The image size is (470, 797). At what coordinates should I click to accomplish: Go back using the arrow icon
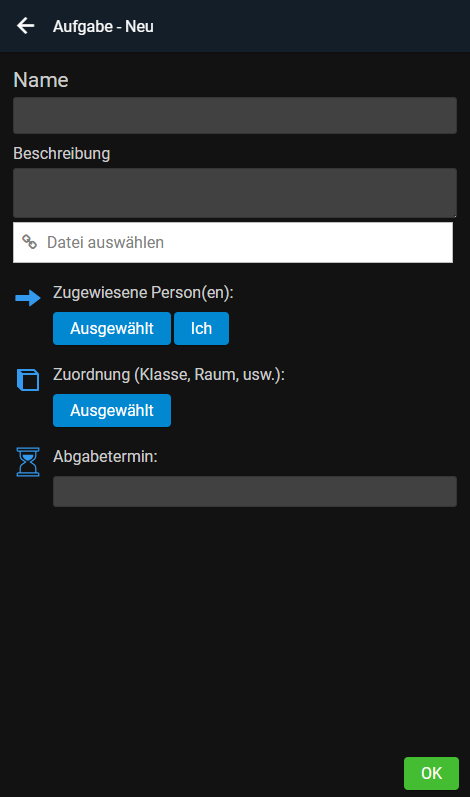(x=25, y=25)
